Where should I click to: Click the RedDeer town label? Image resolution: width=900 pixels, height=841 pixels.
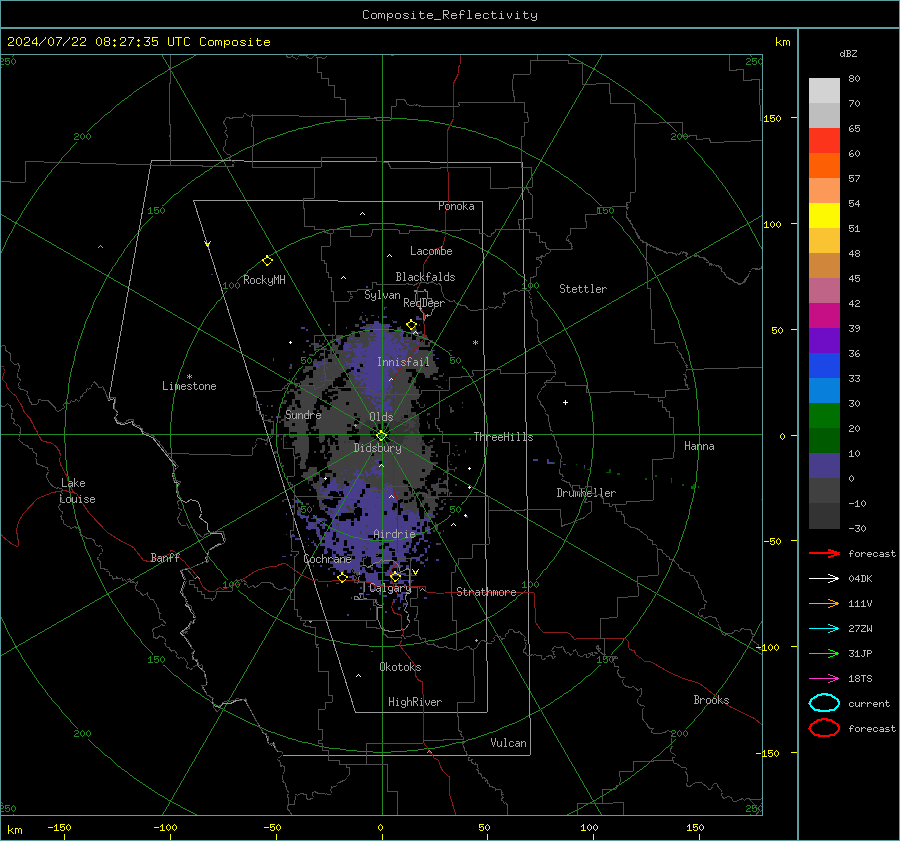click(424, 303)
